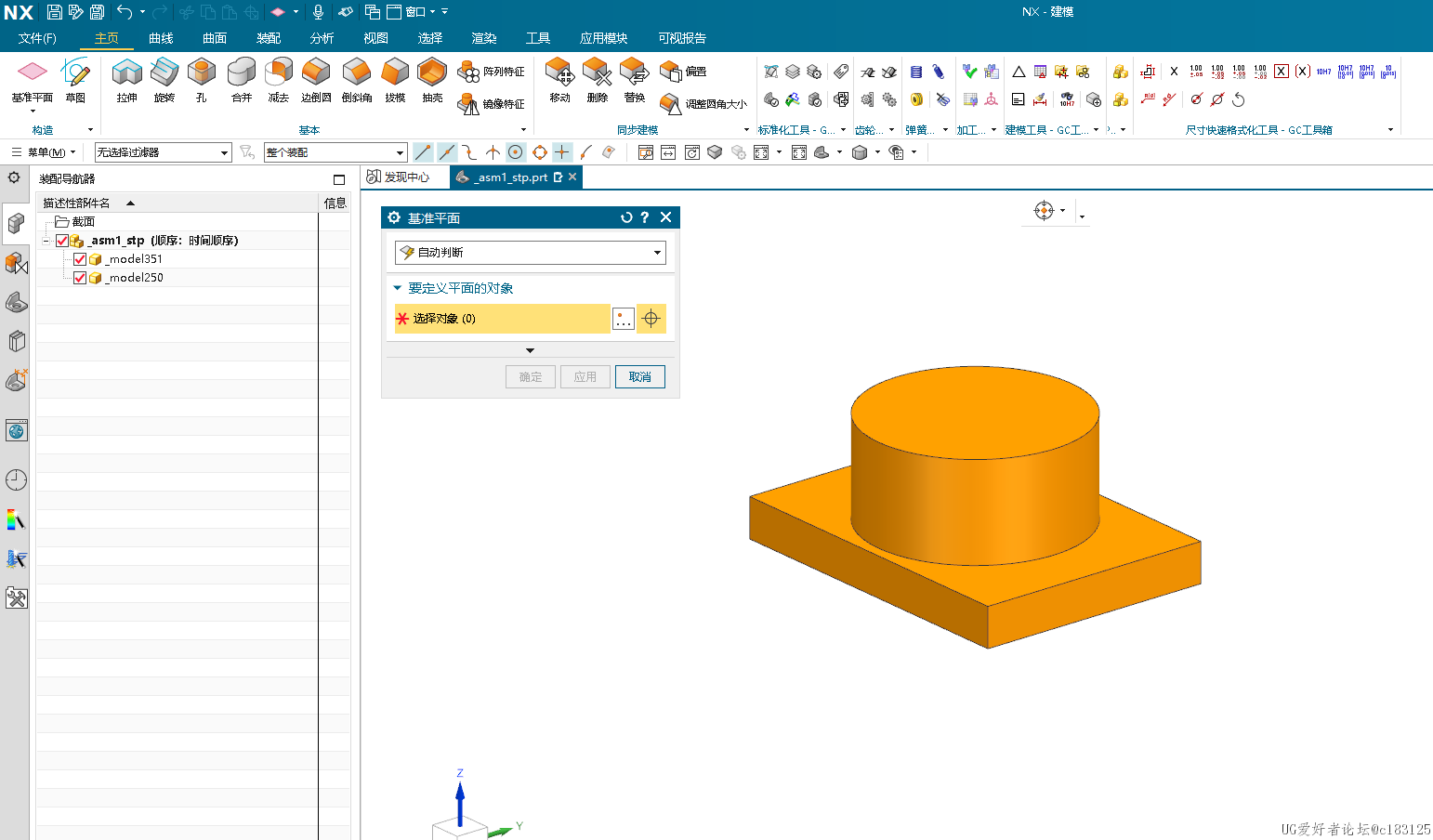Screen dimensions: 1433x840
Task: Open the Assembly Navigator sidebar icon
Action: (16, 223)
